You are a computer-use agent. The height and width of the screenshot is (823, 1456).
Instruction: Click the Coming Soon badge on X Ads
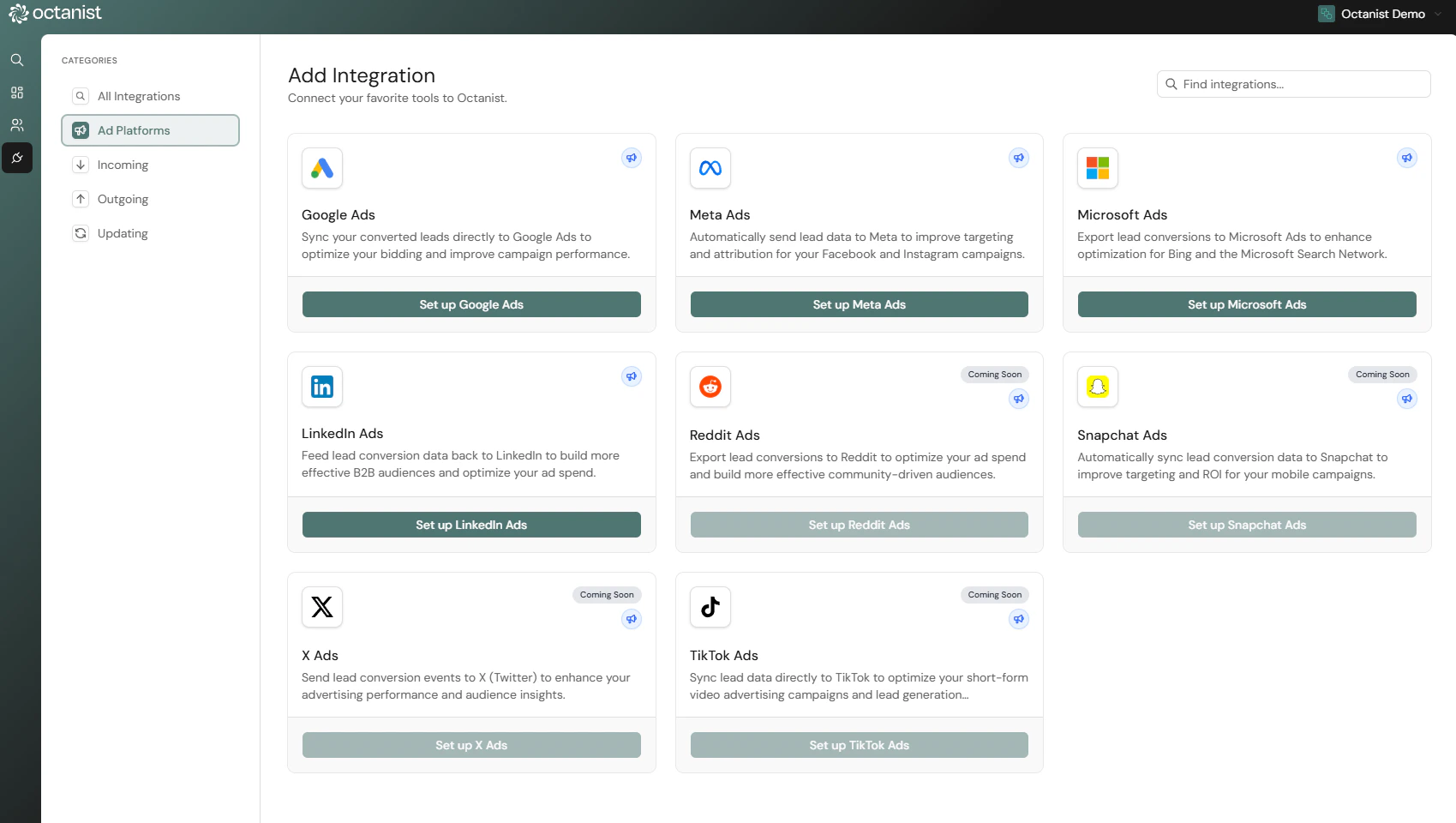click(x=607, y=595)
